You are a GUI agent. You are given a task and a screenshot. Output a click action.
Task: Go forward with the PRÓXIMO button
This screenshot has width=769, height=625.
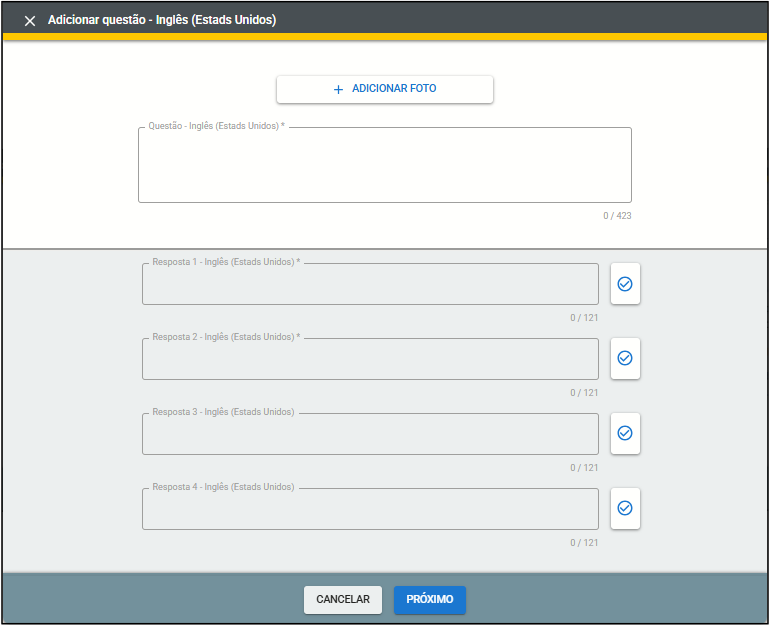pos(429,600)
